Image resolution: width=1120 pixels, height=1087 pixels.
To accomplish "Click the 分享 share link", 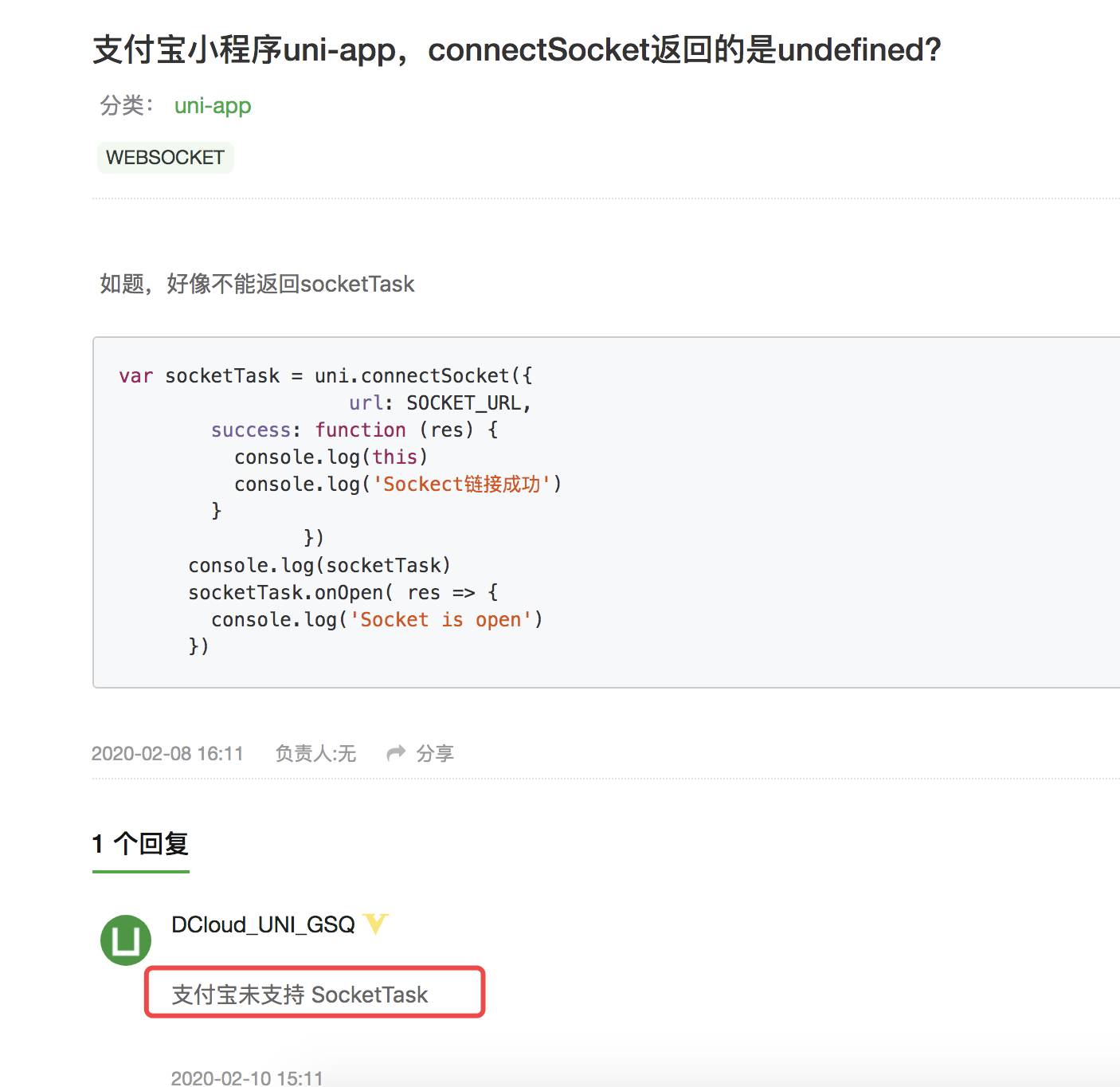I will [435, 753].
